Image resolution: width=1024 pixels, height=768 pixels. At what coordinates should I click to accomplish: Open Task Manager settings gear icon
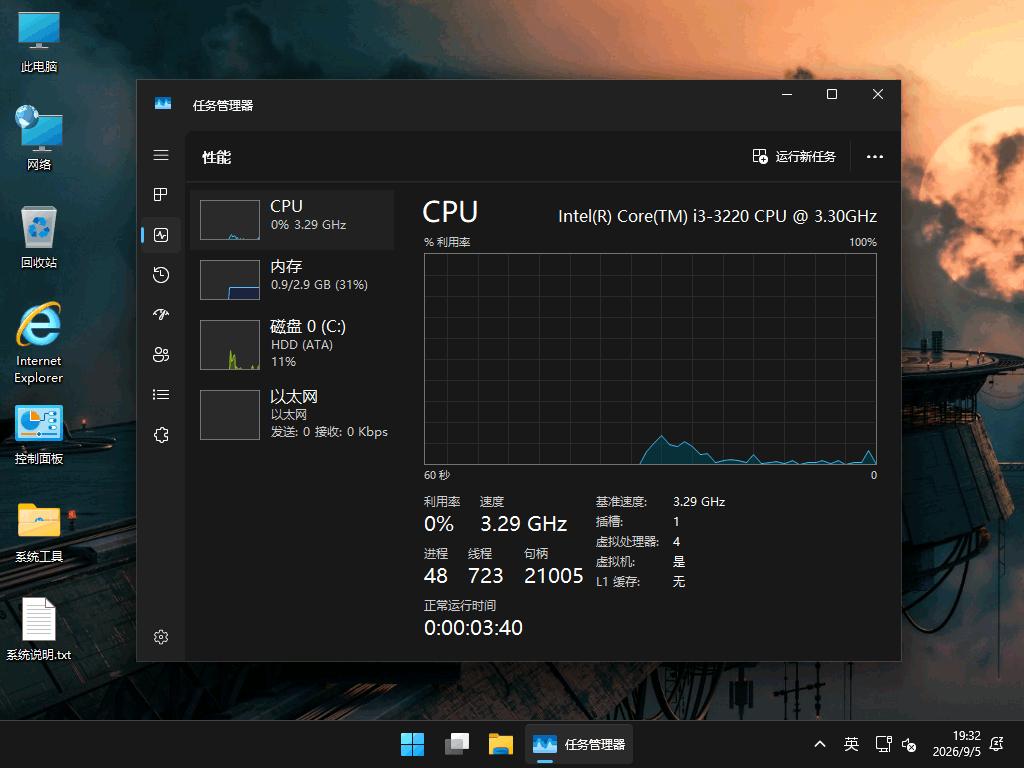pyautogui.click(x=161, y=637)
